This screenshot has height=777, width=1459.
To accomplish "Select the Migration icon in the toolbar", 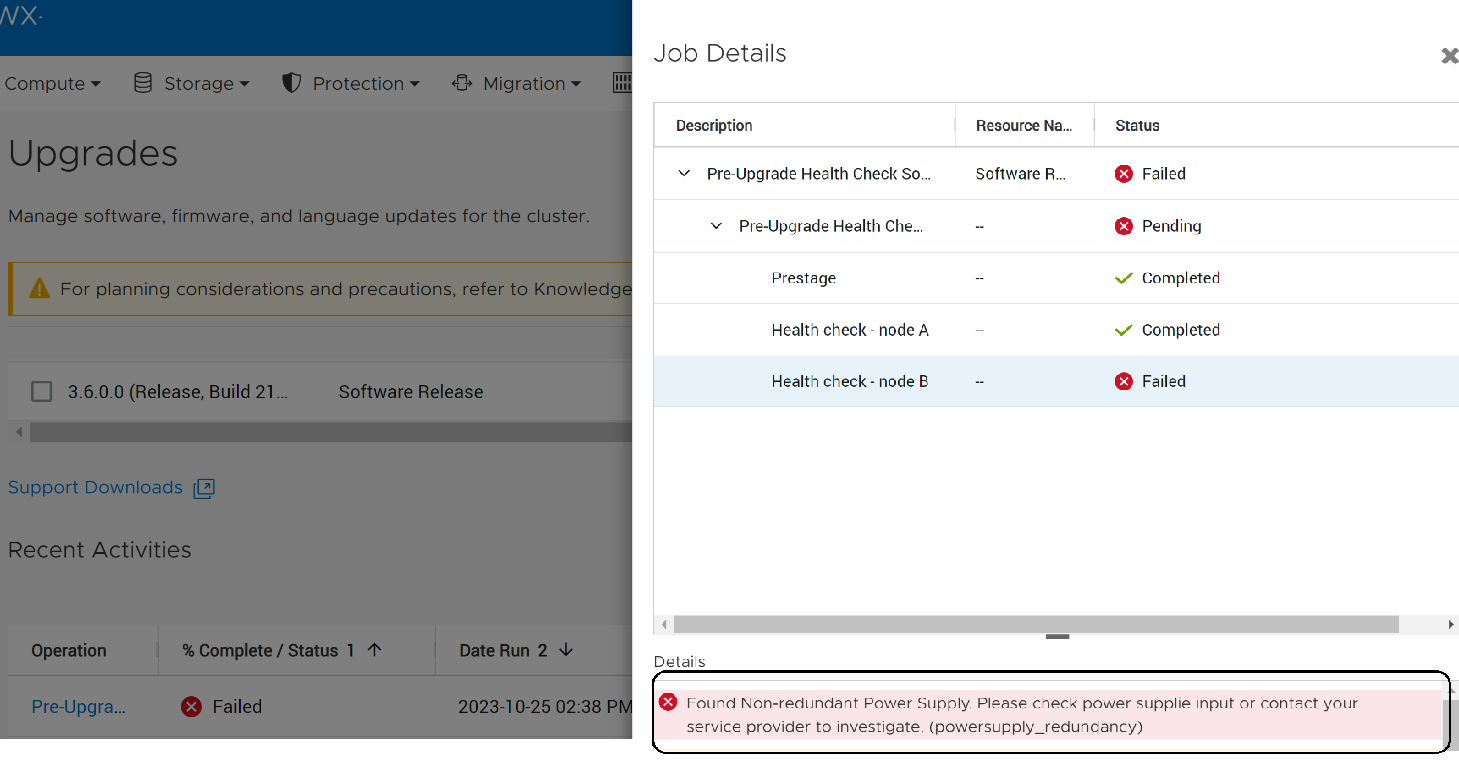I will tap(461, 83).
